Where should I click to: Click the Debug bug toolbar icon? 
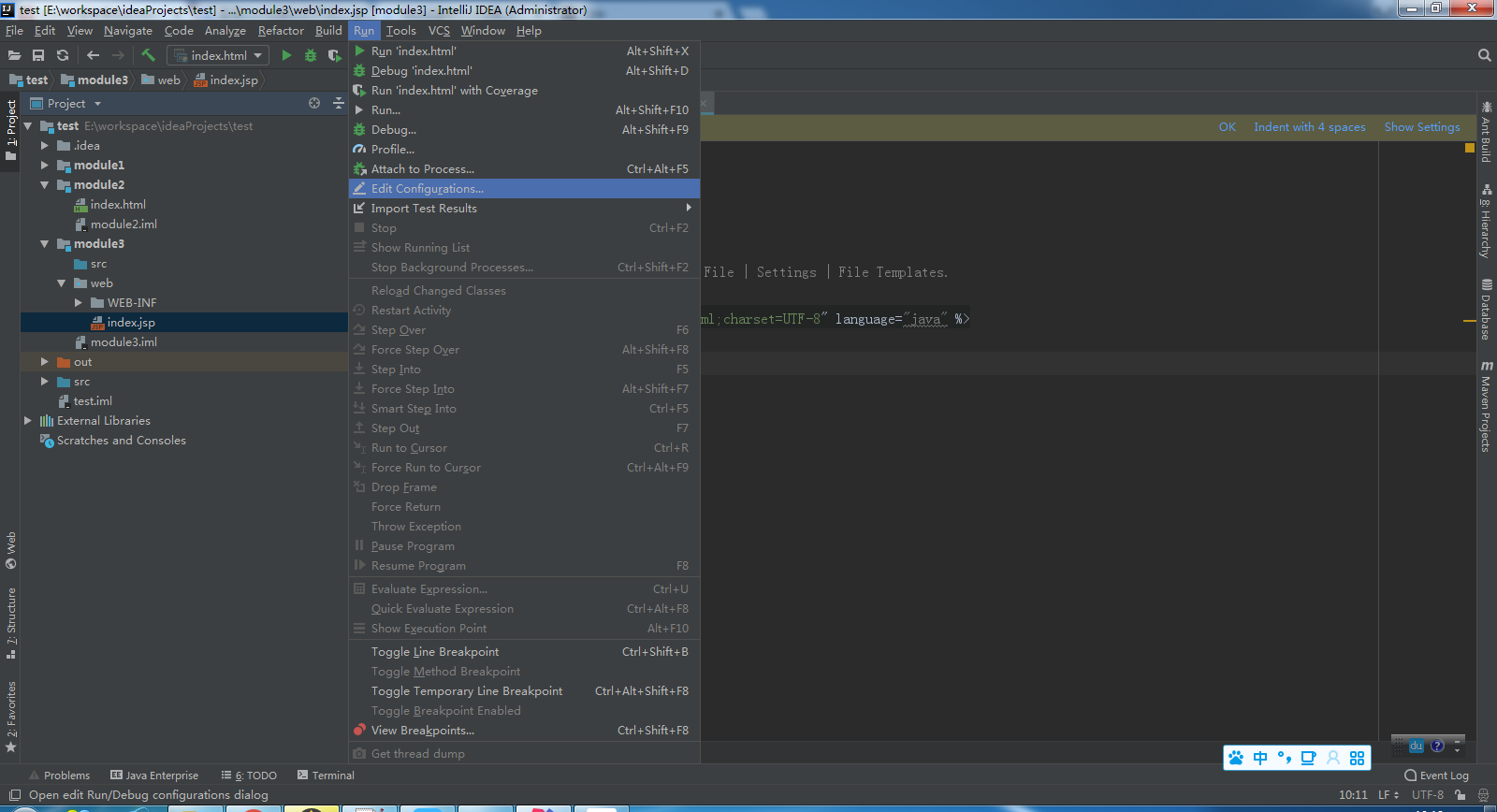(311, 55)
